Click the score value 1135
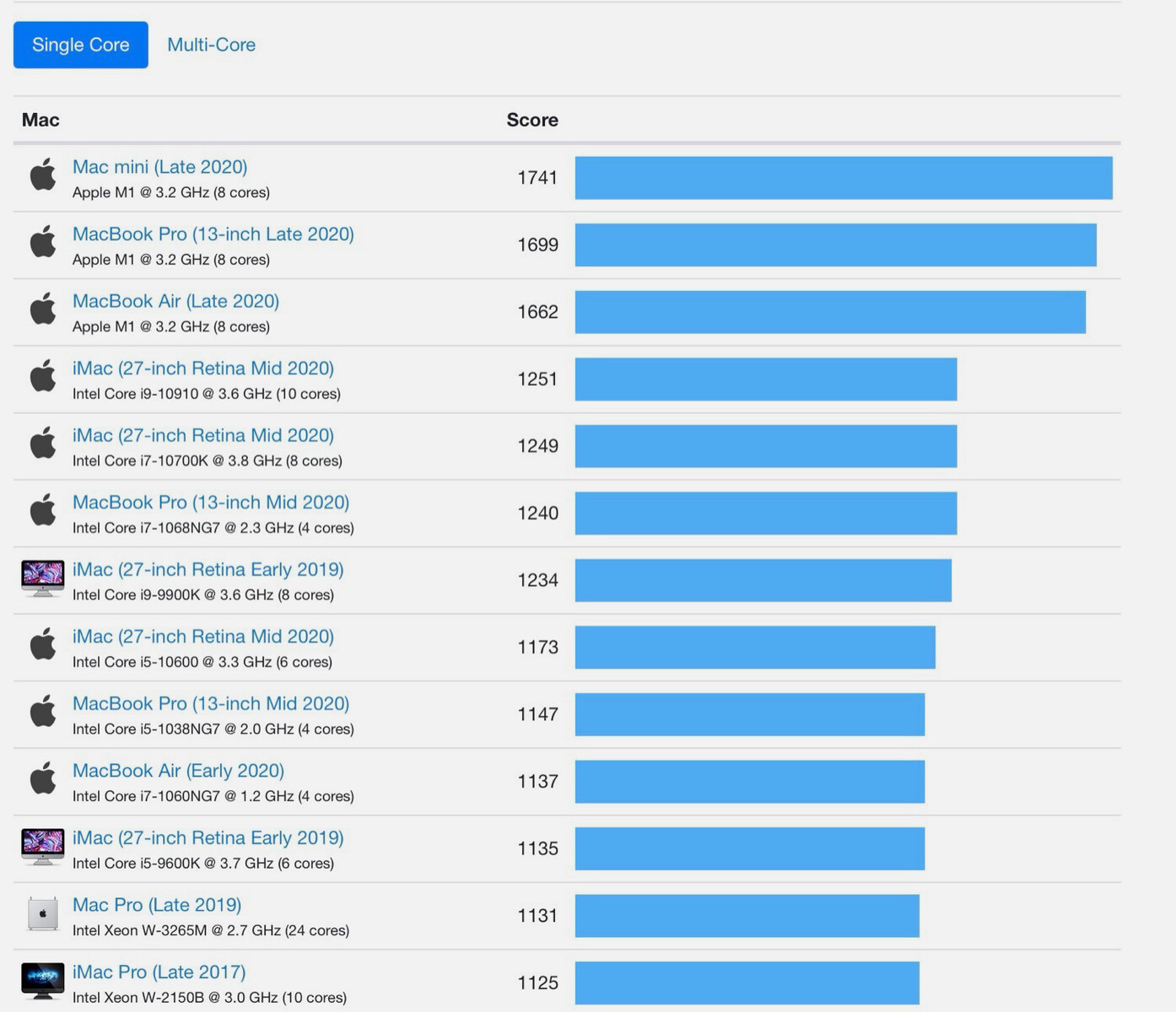 click(x=537, y=848)
